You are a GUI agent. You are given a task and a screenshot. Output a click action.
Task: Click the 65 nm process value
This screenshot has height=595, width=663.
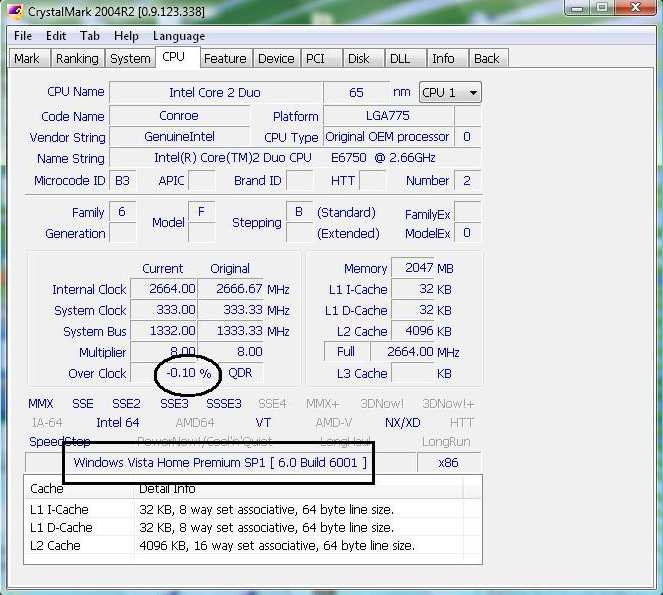(356, 93)
